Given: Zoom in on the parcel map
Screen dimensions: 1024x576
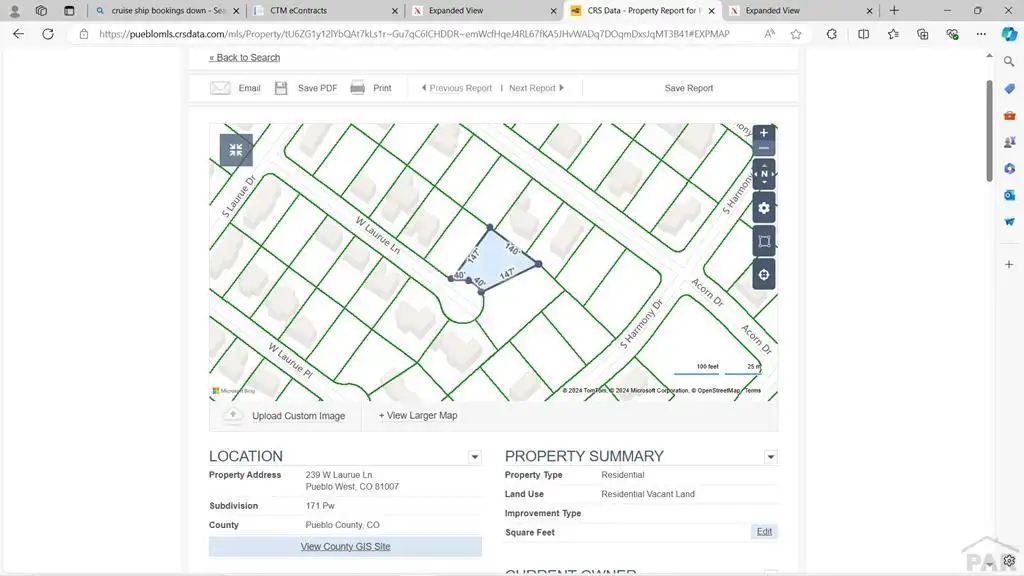Looking at the screenshot, I should (x=763, y=133).
